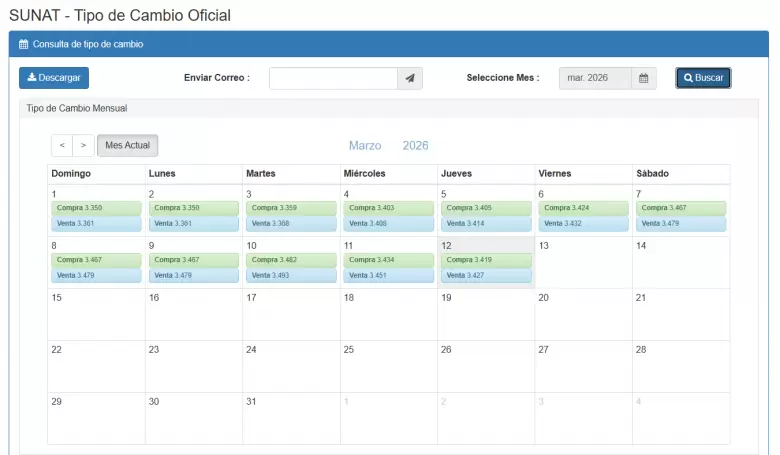Go to next month with right arrow
The height and width of the screenshot is (455, 780).
pos(83,146)
